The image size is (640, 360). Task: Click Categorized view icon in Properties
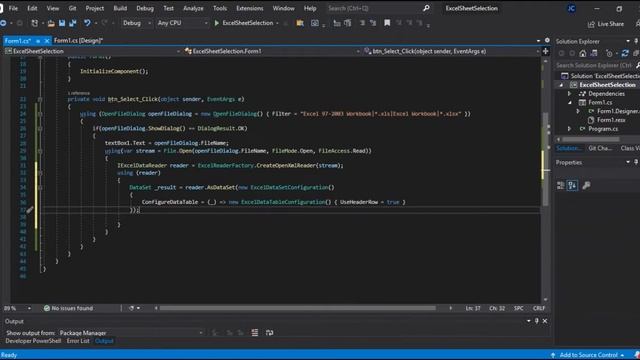click(561, 186)
